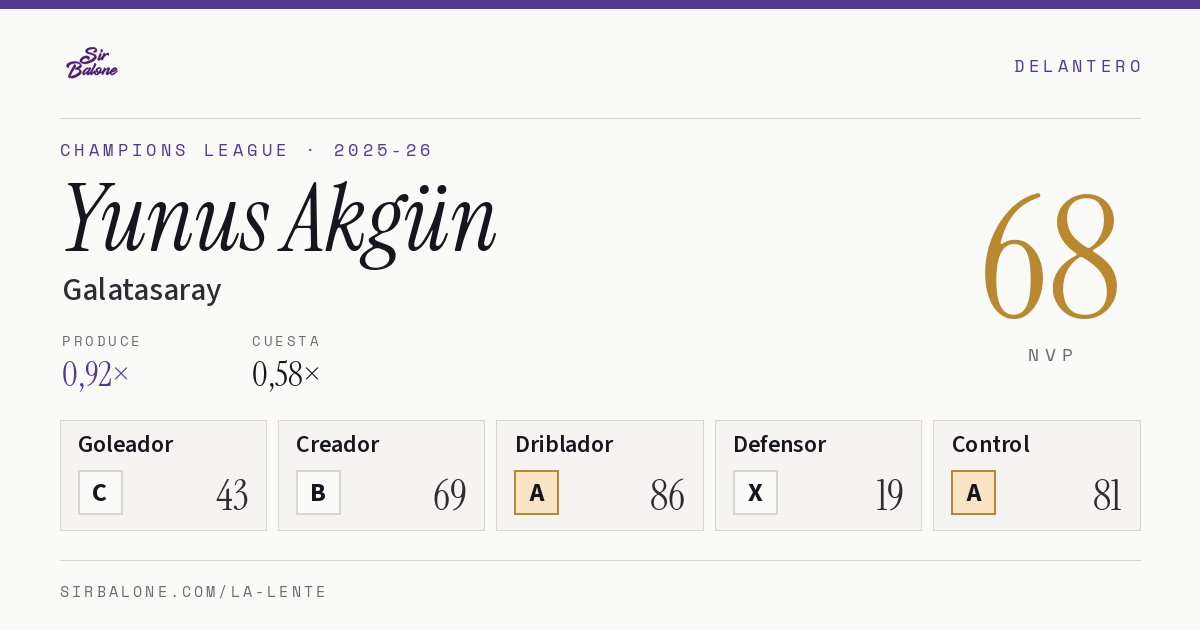Image resolution: width=1200 pixels, height=630 pixels.
Task: Select the Goleador score 43
Action: [x=232, y=494]
